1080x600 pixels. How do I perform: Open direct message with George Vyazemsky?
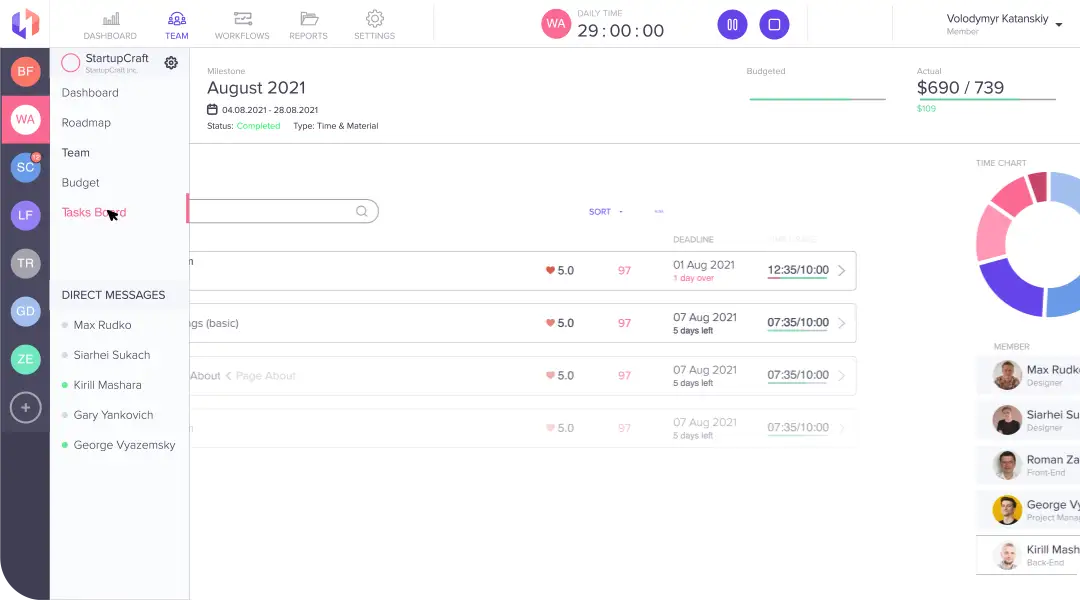(124, 445)
